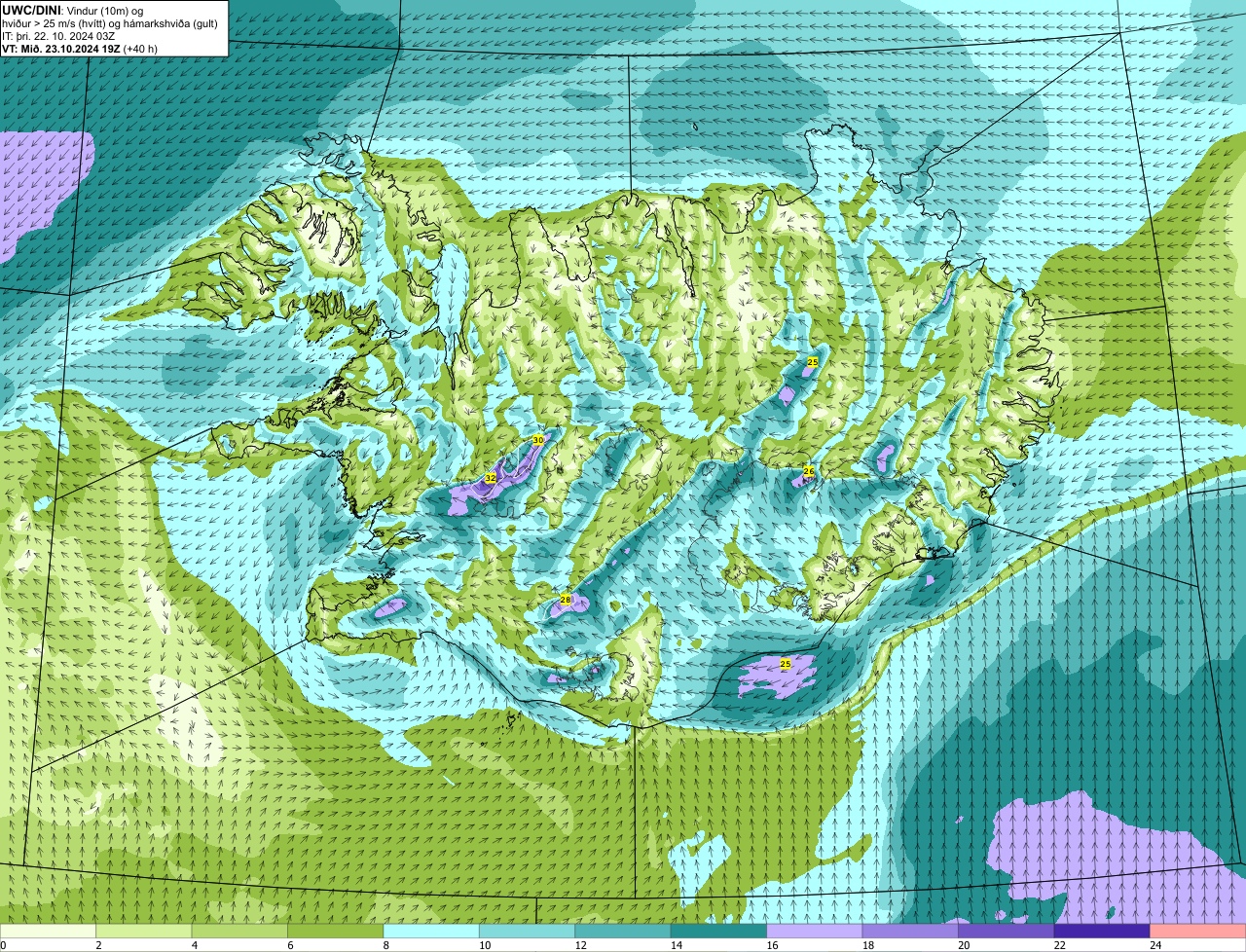The width and height of the screenshot is (1246, 952).
Task: Click the 'VT: Mið. 23.10.2024 19Z' valid time
Action: tap(61, 49)
